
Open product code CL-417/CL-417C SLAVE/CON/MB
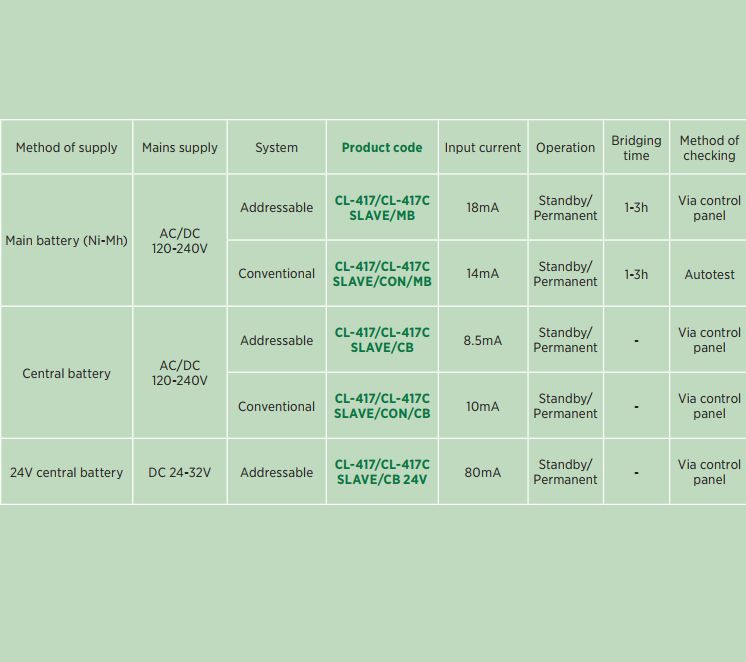point(382,274)
